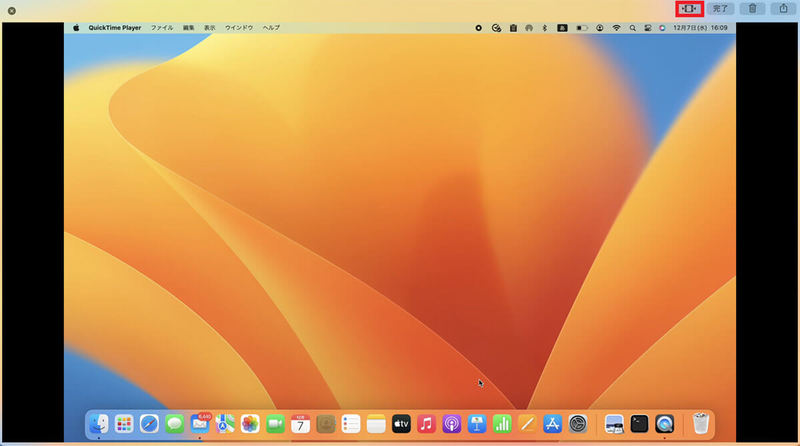Open the ウインドウ menu

point(239,28)
